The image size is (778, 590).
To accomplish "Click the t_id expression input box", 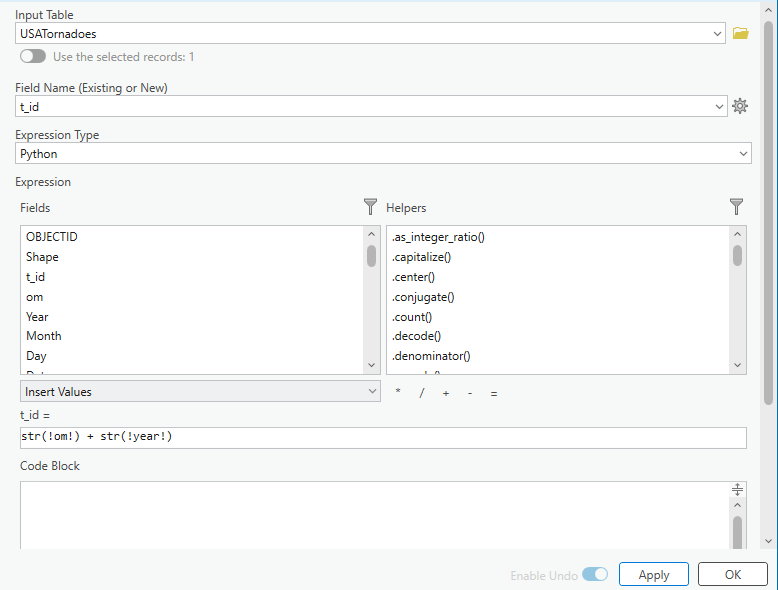I will tap(382, 438).
